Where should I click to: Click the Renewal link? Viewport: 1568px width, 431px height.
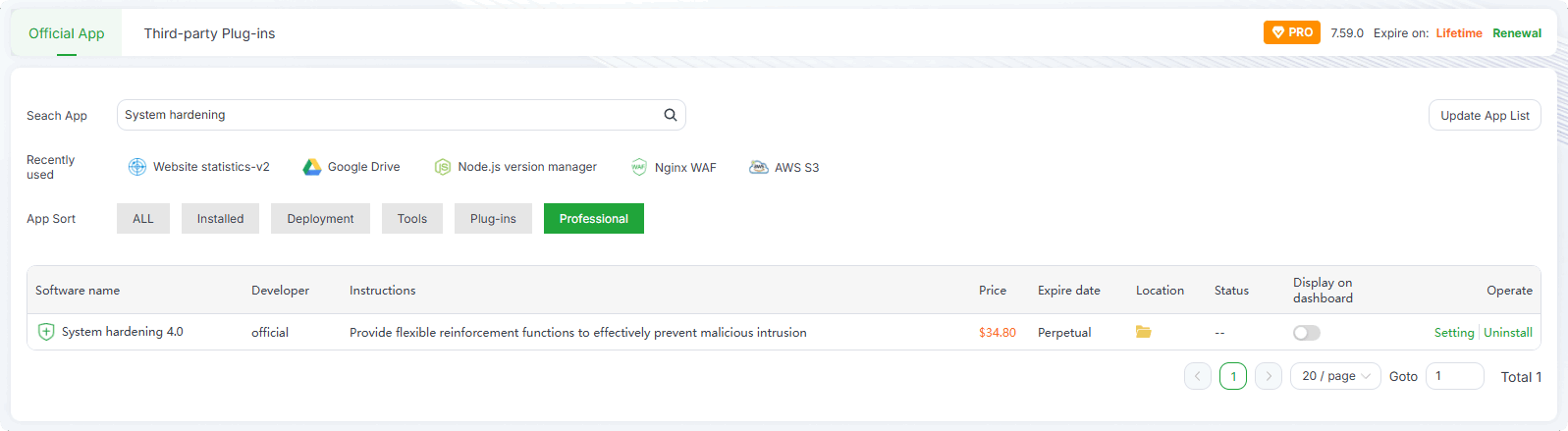[1516, 33]
